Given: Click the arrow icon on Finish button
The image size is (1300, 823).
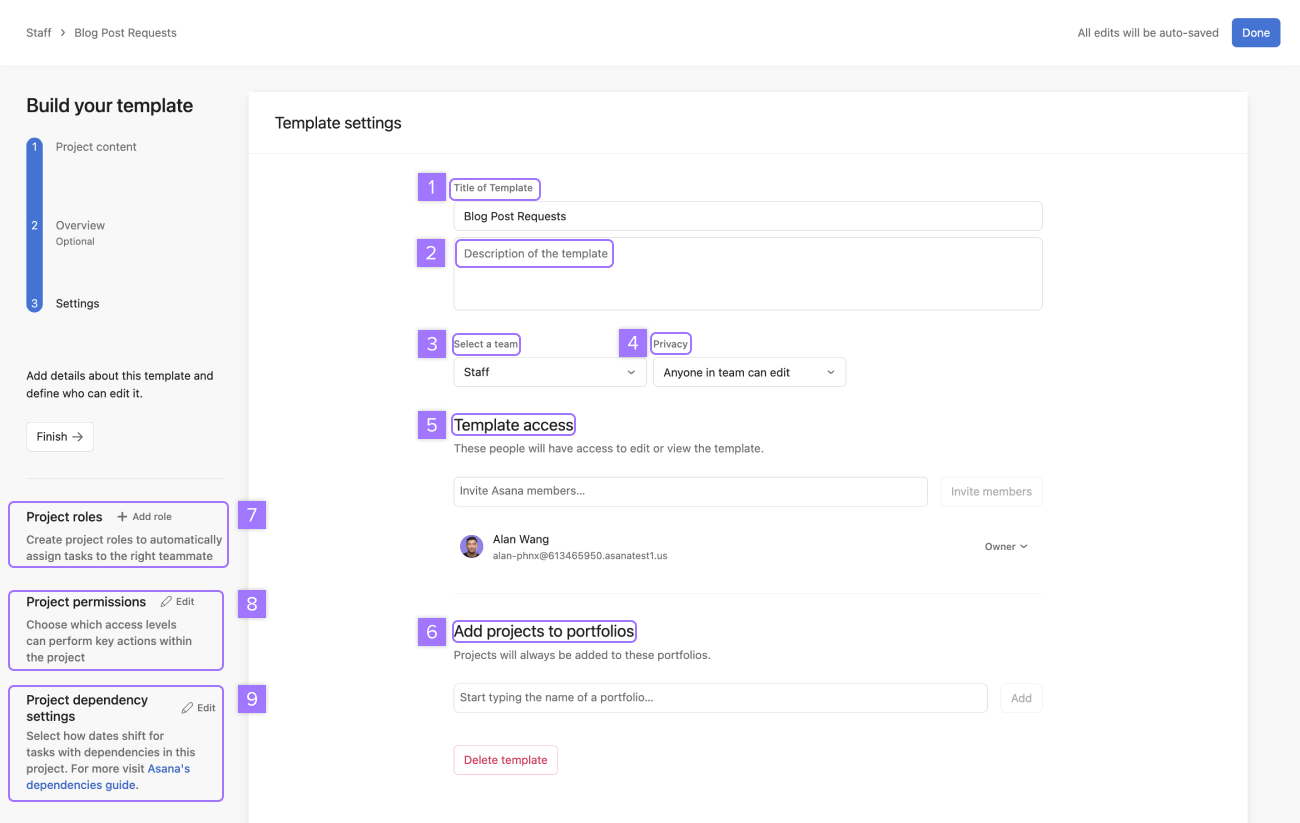Looking at the screenshot, I should coord(78,437).
